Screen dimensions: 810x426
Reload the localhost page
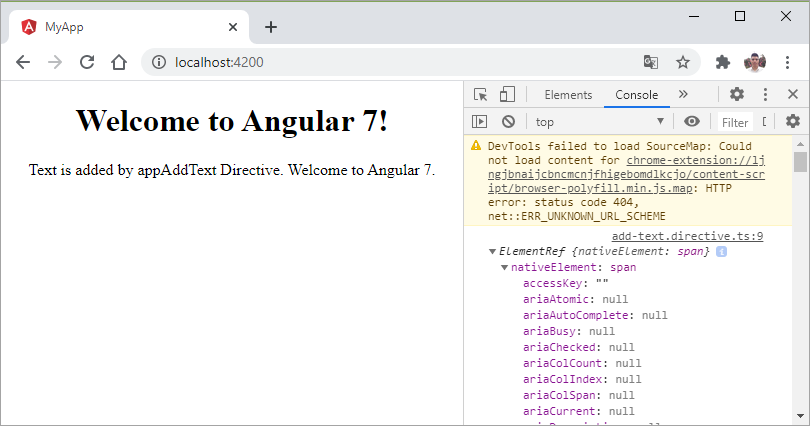(x=87, y=62)
